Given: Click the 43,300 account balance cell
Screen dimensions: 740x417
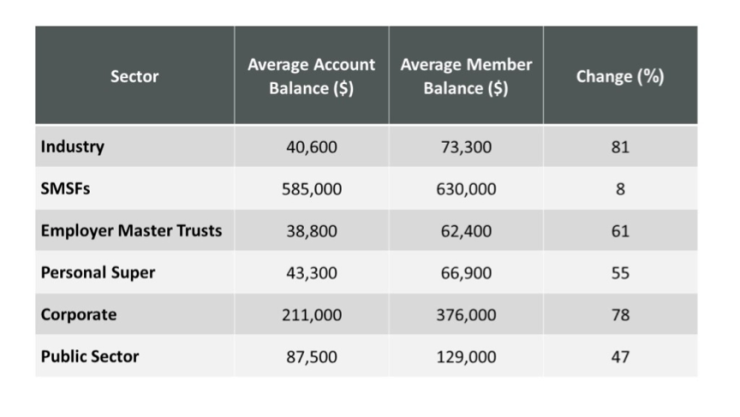Looking at the screenshot, I should [x=312, y=273].
